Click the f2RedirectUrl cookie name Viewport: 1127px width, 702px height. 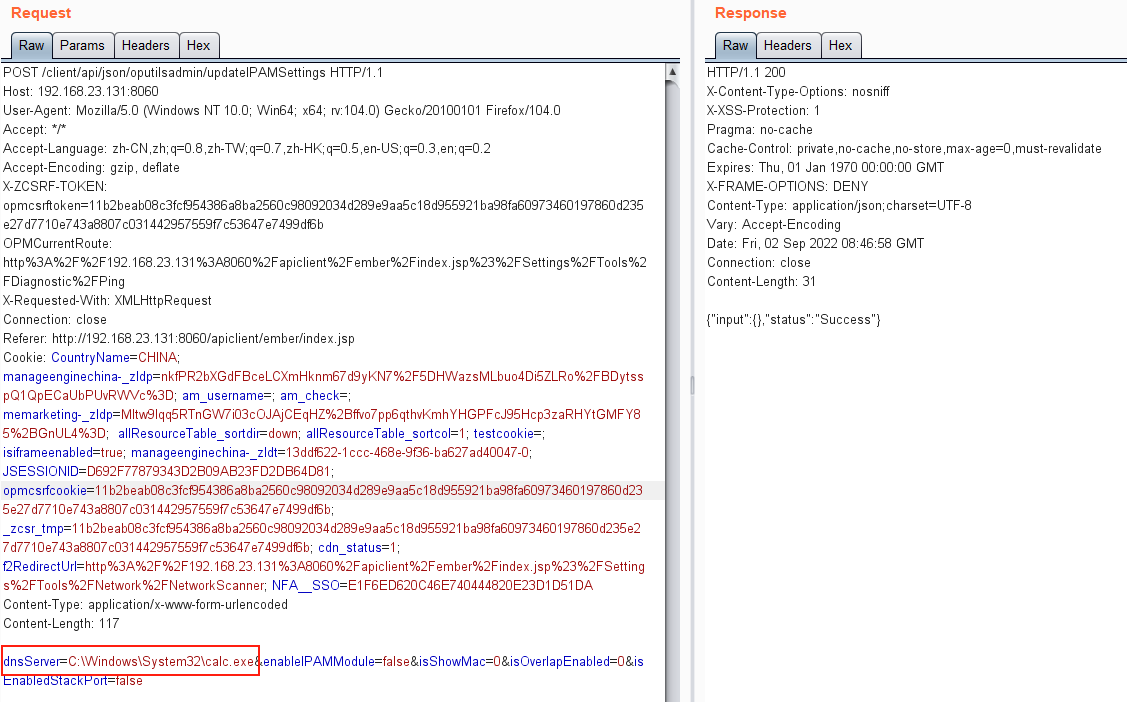[x=40, y=566]
